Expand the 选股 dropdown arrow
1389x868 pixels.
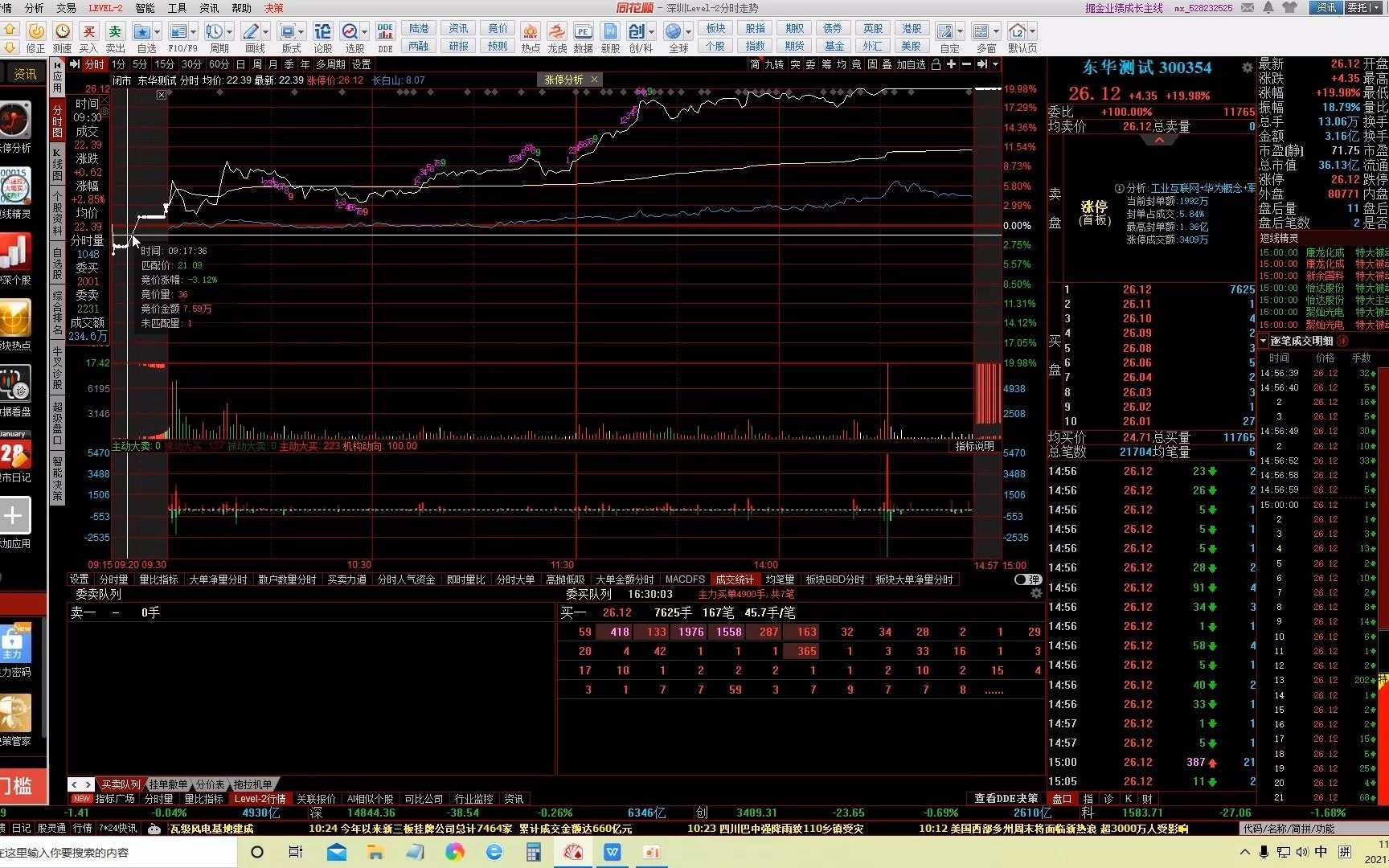365,32
